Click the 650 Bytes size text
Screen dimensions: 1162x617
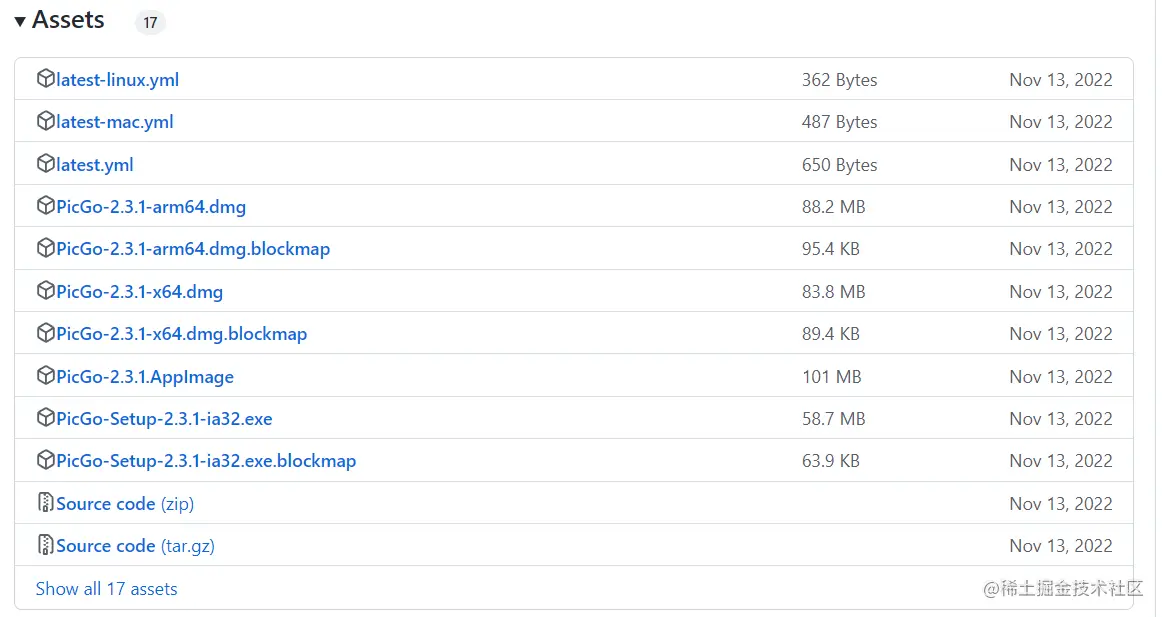pyautogui.click(x=840, y=164)
